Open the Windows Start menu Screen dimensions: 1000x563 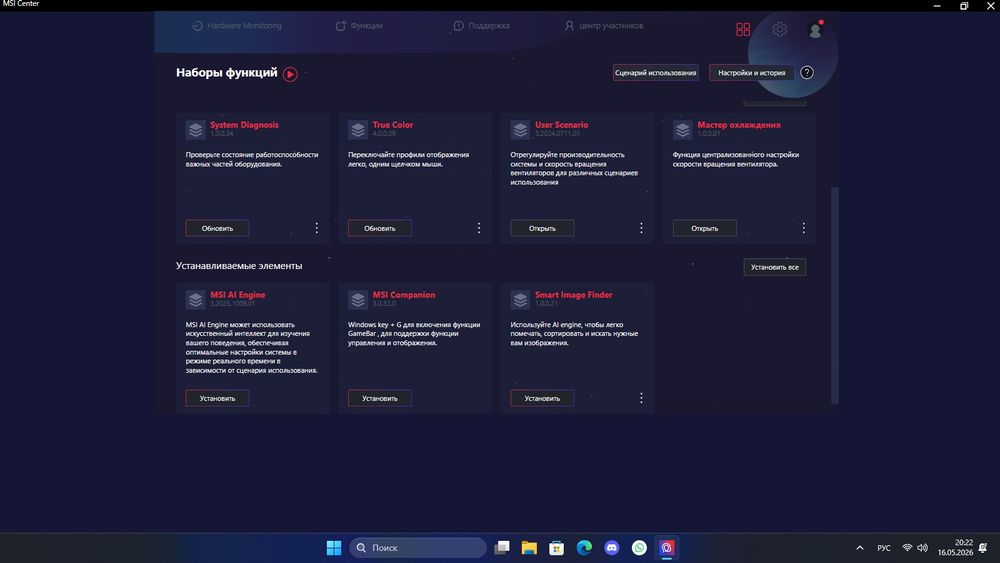pos(334,548)
